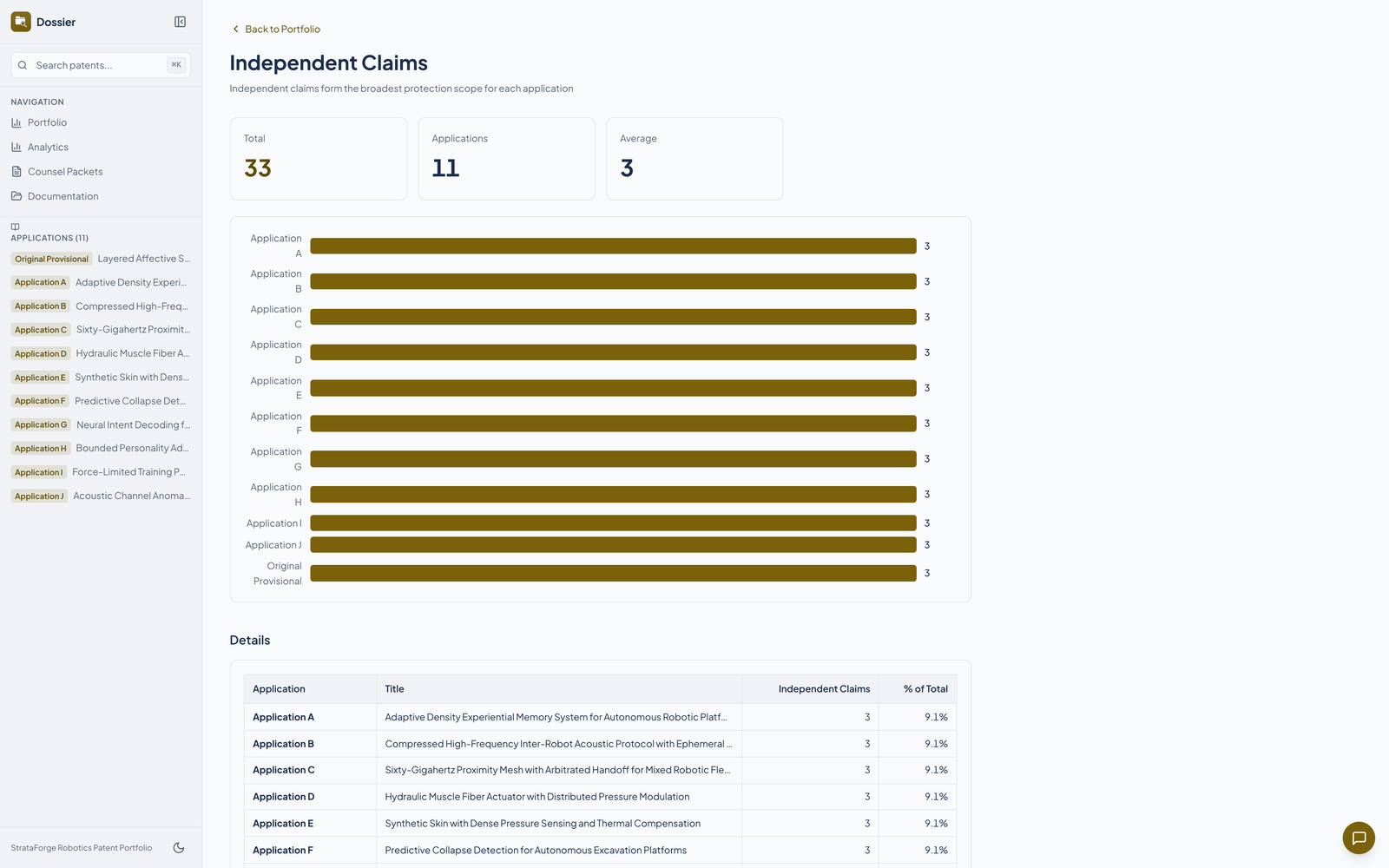Select Application C Sixty-Gigahertz sidebar item

101,330
